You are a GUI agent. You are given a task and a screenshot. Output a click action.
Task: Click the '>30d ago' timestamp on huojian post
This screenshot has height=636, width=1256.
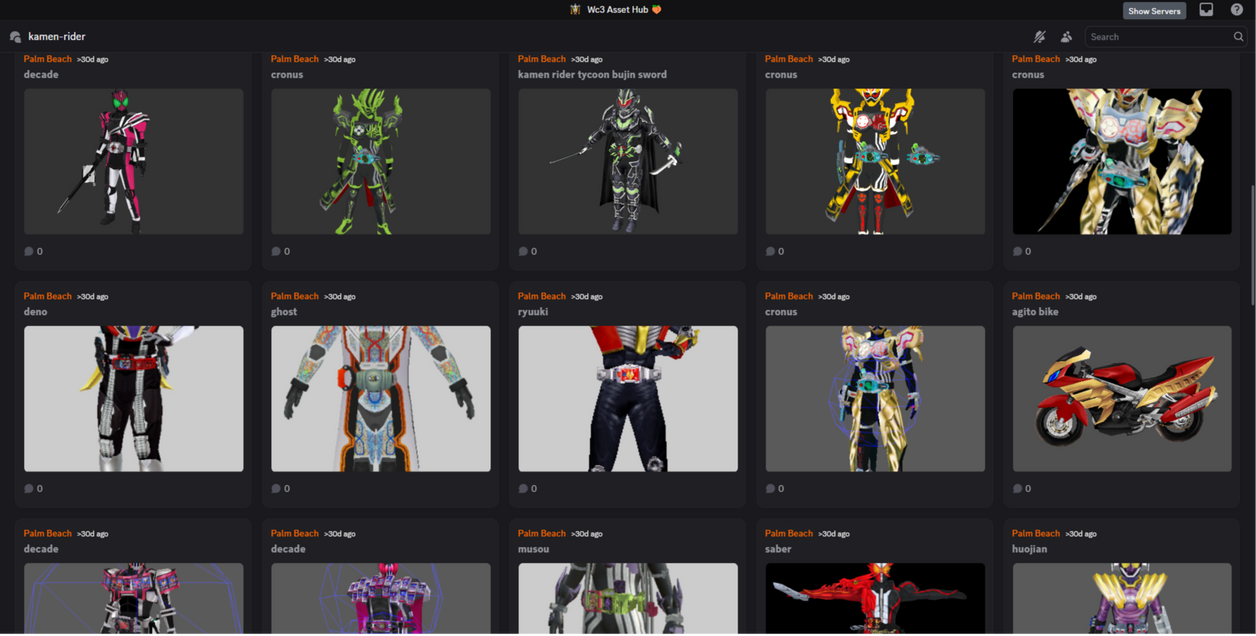point(1081,534)
